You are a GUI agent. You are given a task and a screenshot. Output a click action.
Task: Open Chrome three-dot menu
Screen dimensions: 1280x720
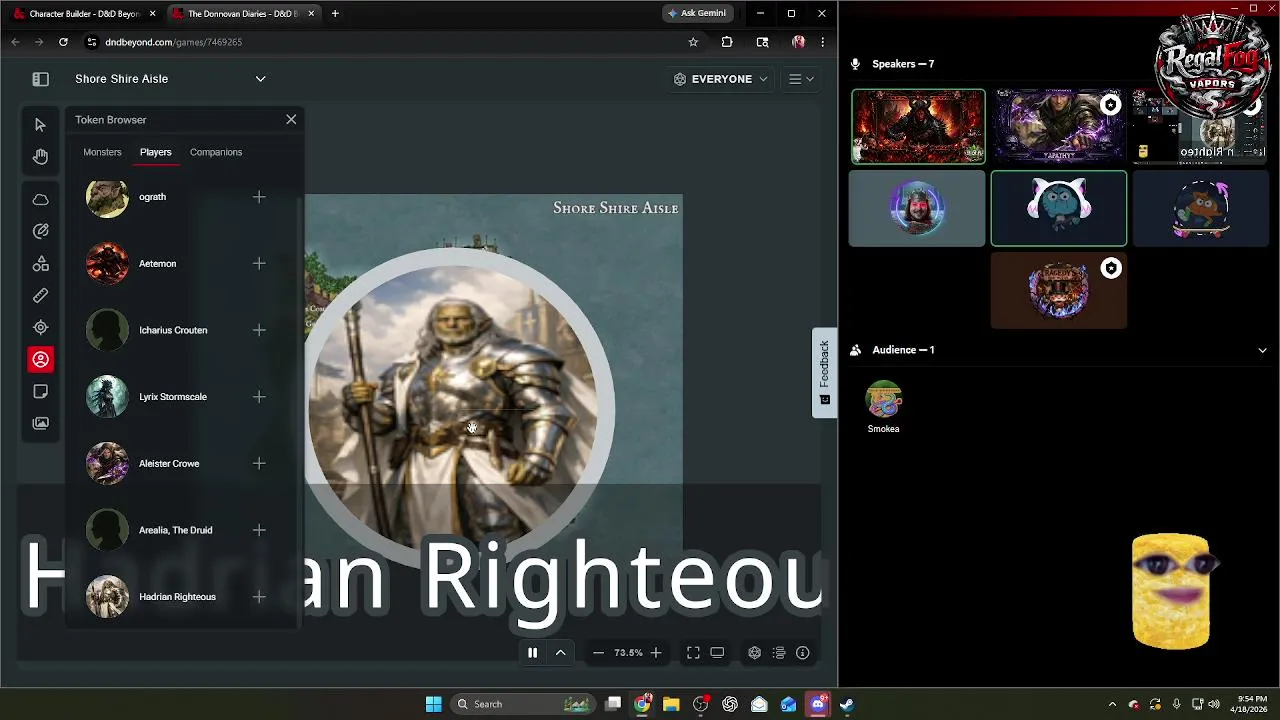(822, 42)
